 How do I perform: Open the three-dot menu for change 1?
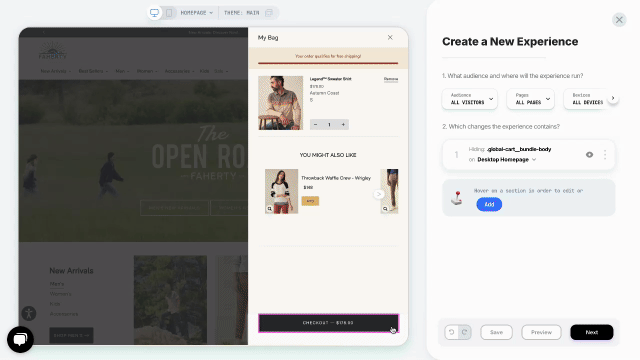click(x=605, y=155)
